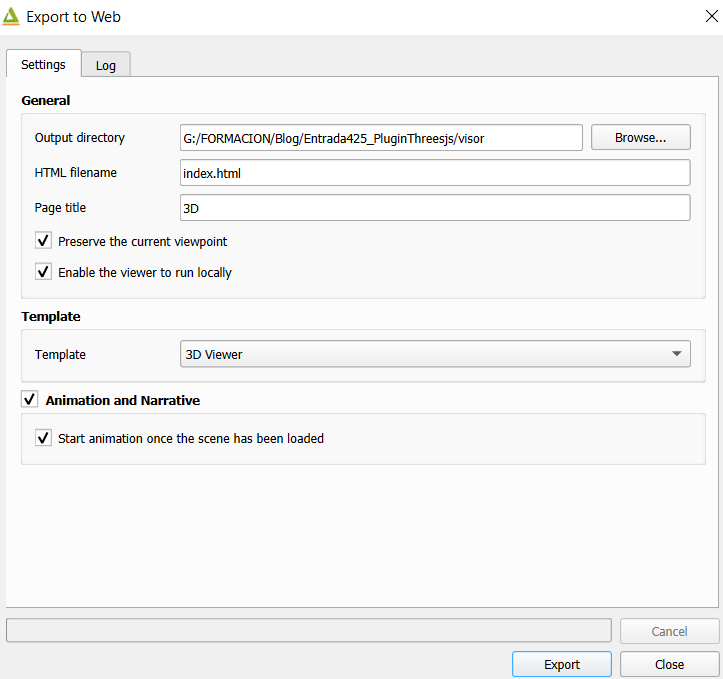Click the export progress bar
This screenshot has width=723, height=679.
(309, 630)
